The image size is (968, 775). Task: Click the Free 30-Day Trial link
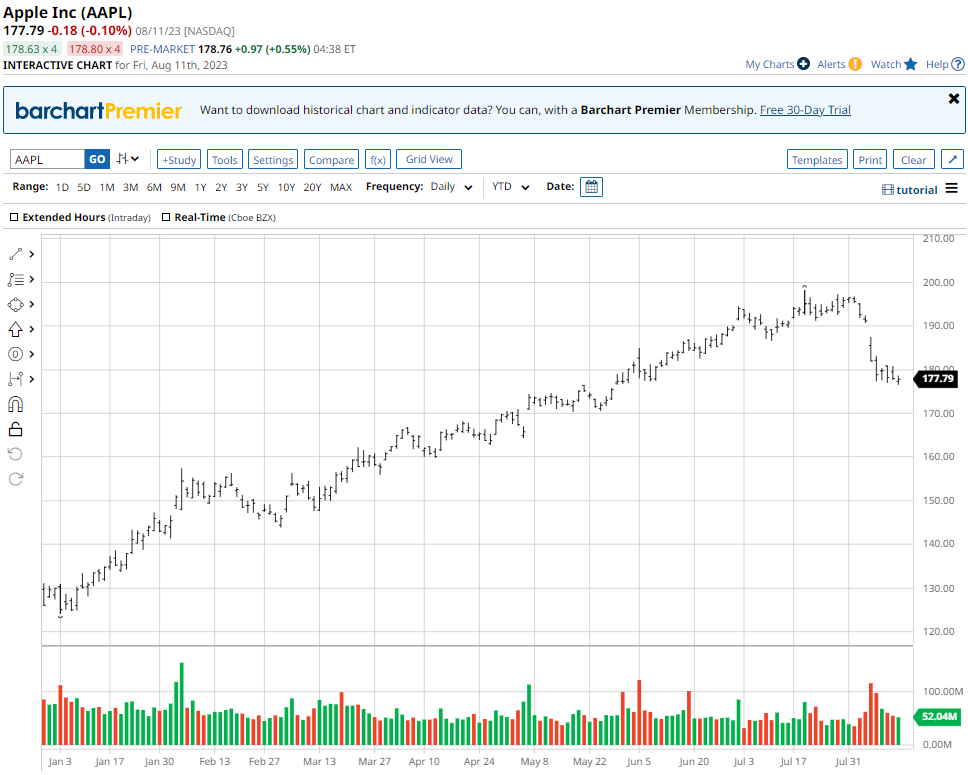(804, 110)
